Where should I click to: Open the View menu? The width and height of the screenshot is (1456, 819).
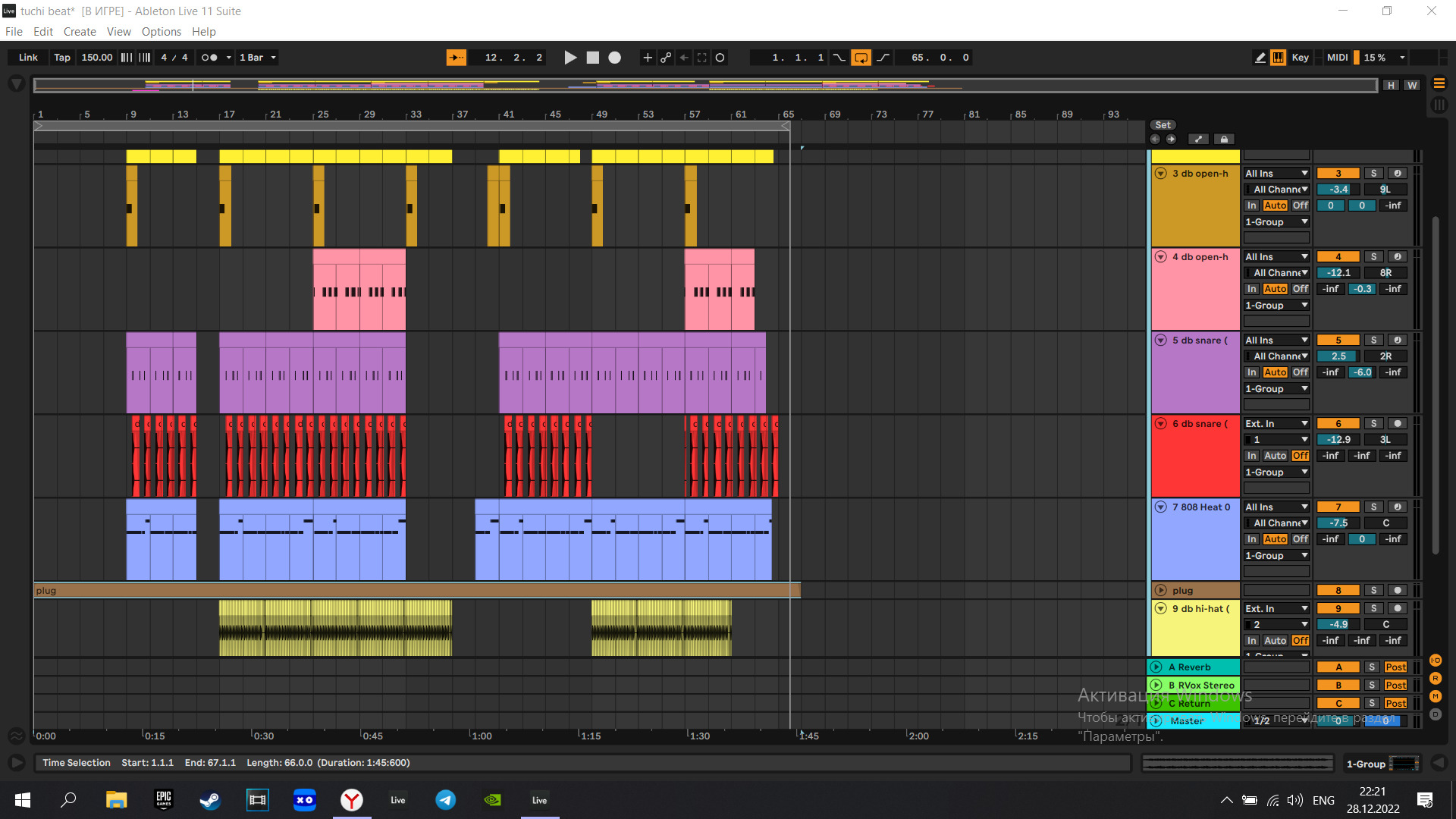[119, 32]
